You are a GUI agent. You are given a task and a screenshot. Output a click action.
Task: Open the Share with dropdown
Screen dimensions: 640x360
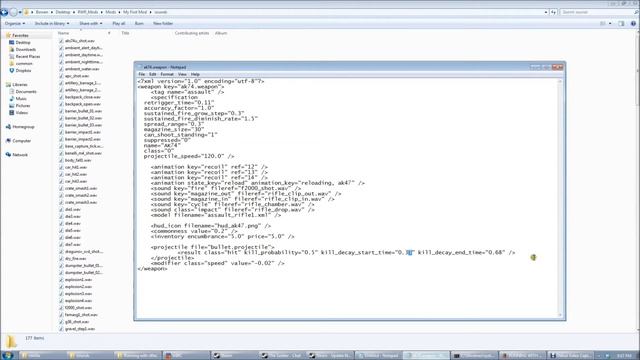(91, 24)
